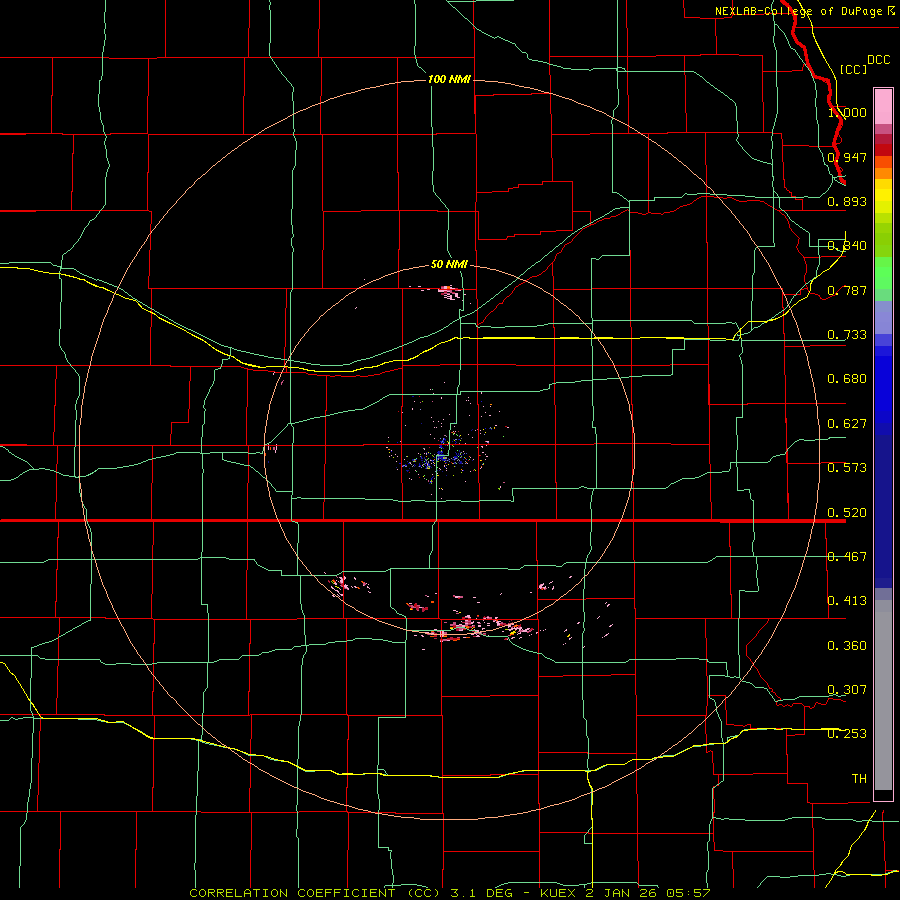Select the 0.413 scale value
The height and width of the screenshot is (900, 900).
point(847,600)
